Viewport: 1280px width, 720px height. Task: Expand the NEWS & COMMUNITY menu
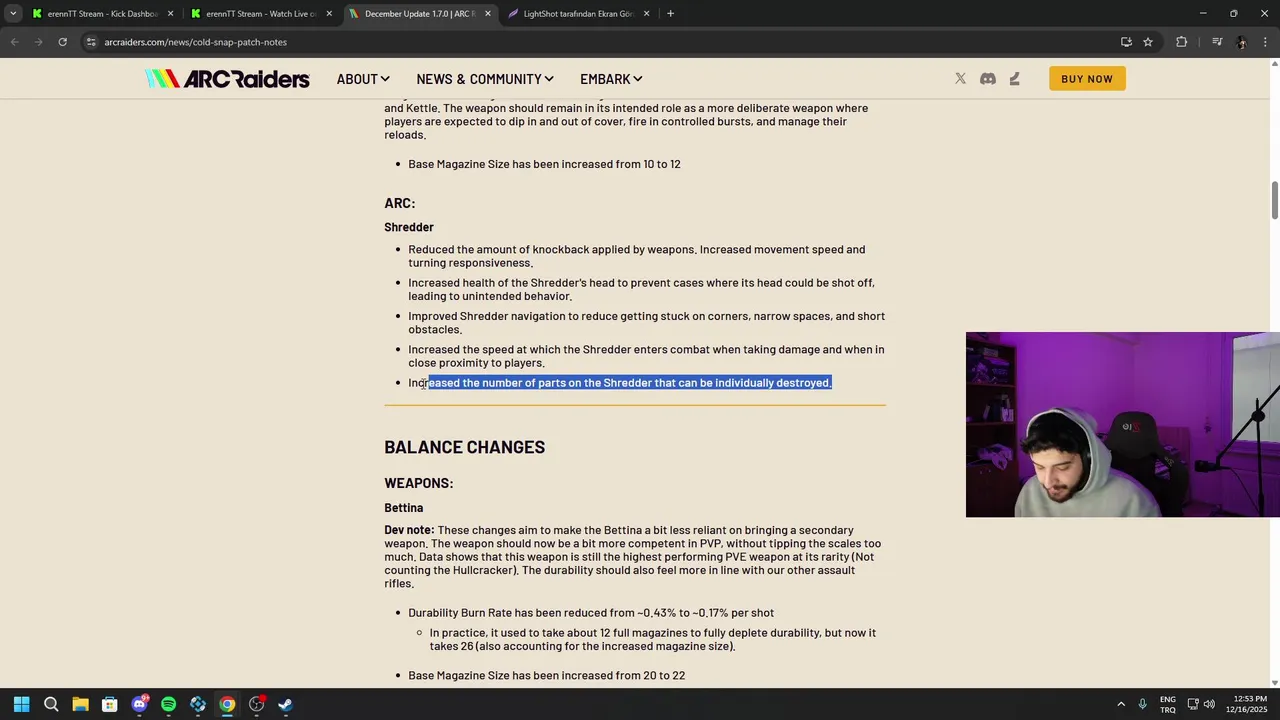pos(485,79)
